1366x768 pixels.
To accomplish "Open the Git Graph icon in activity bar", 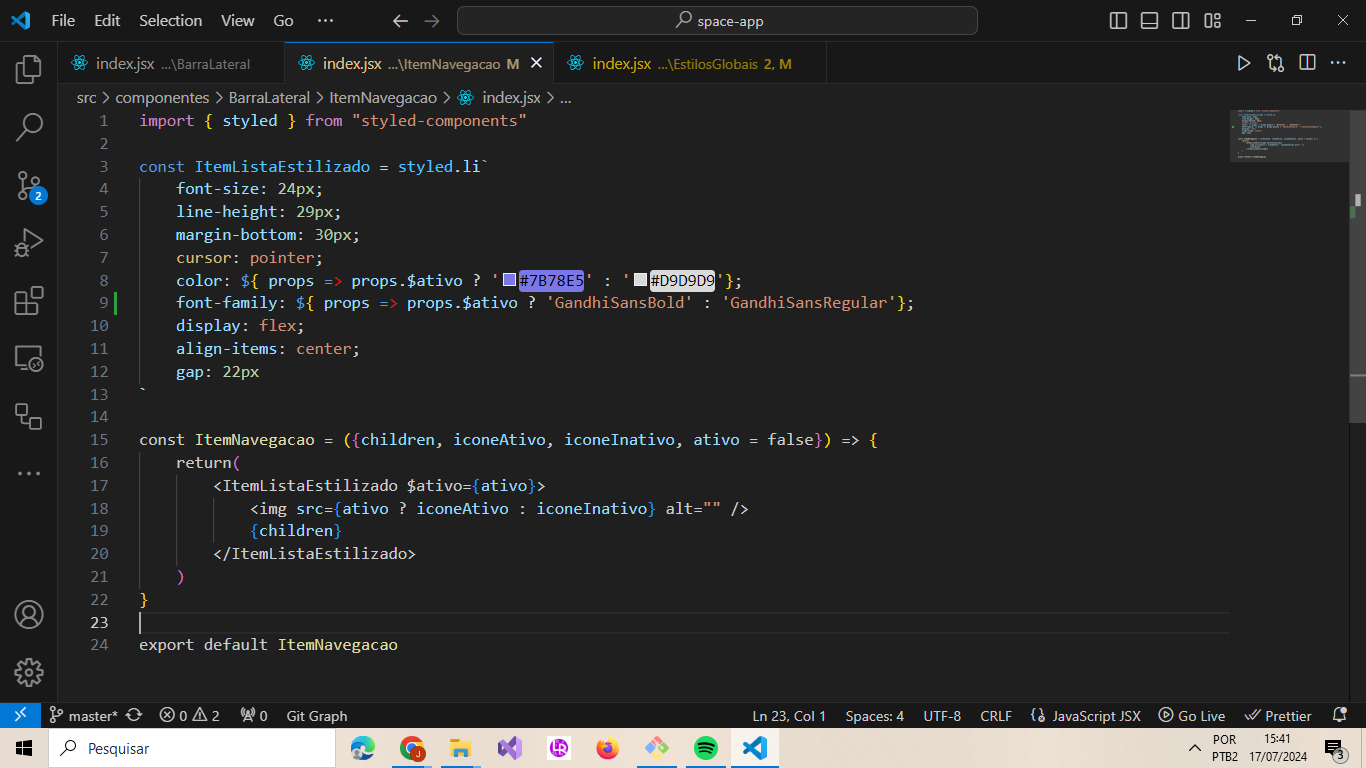I will tap(29, 417).
